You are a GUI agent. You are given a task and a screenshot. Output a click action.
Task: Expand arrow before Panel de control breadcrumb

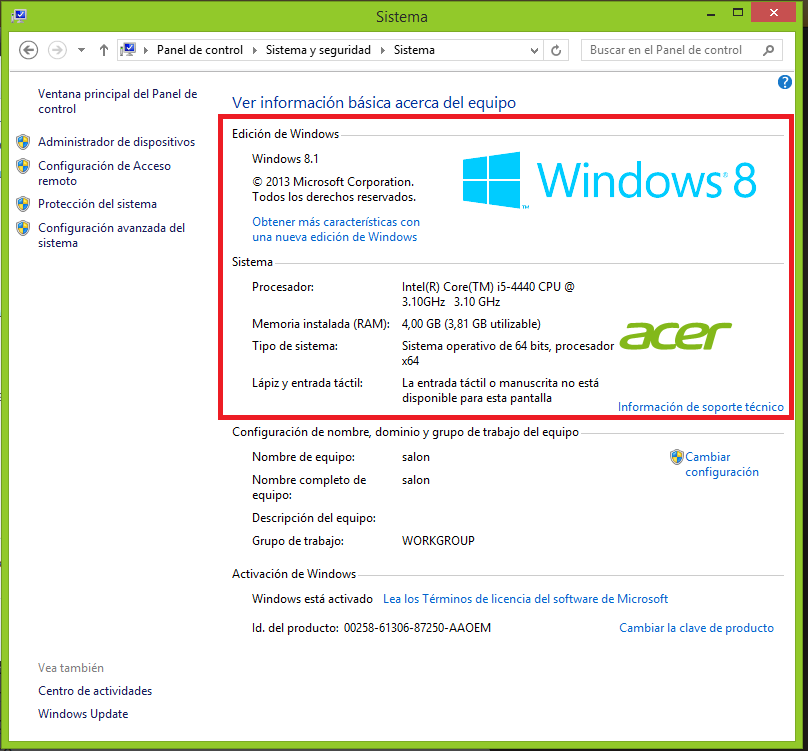tap(146, 50)
